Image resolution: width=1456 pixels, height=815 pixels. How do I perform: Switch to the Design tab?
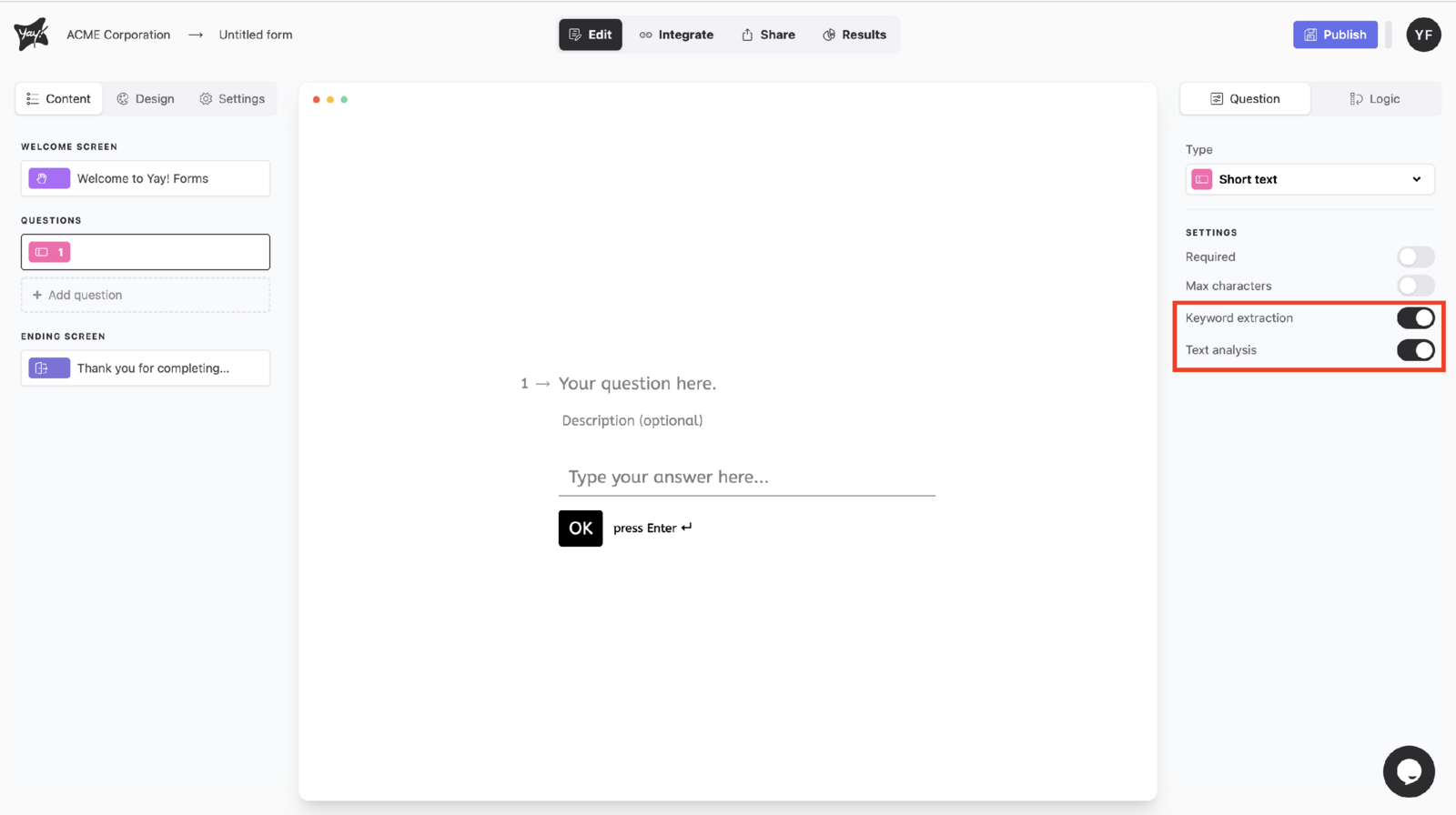pyautogui.click(x=146, y=99)
